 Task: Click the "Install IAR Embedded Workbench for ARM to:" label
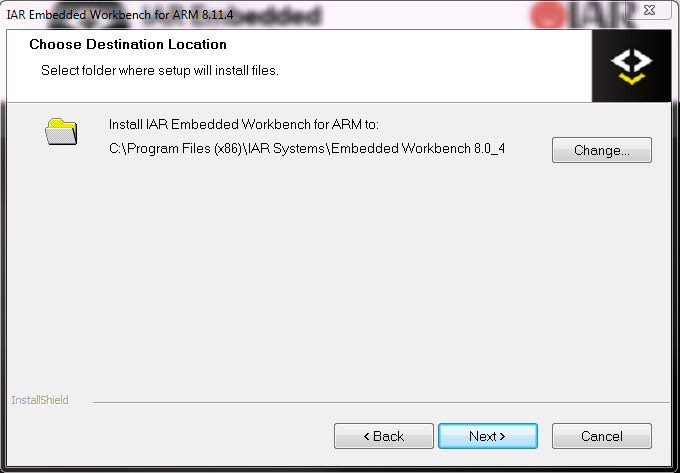point(243,125)
